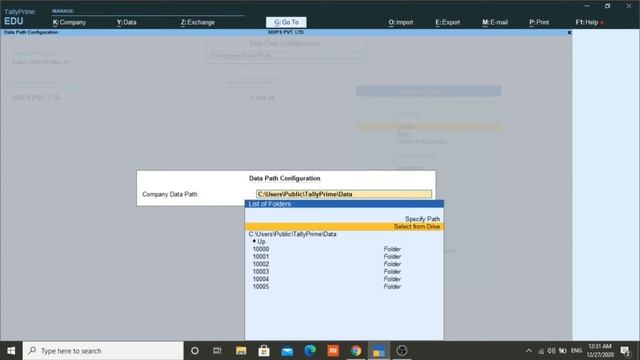
Task: Launch Google Chrome from taskbar
Action: [356, 351]
